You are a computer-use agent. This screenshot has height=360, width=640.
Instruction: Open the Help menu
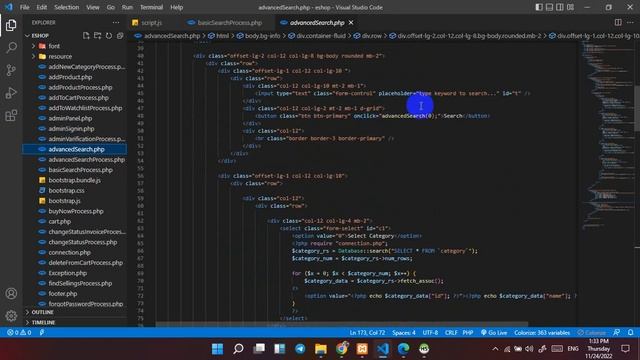(x=176, y=7)
